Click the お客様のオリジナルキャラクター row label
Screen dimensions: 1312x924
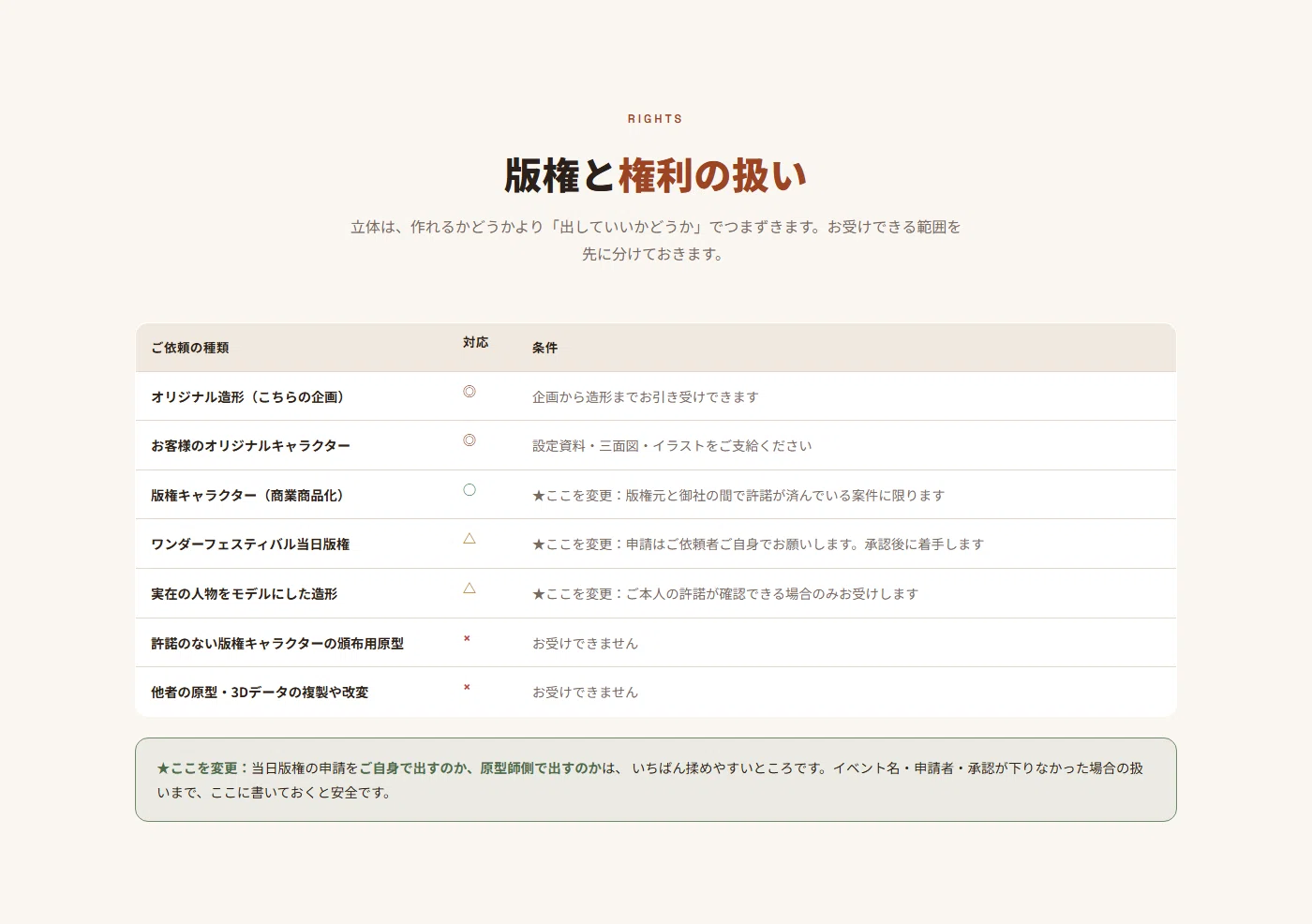(x=250, y=446)
